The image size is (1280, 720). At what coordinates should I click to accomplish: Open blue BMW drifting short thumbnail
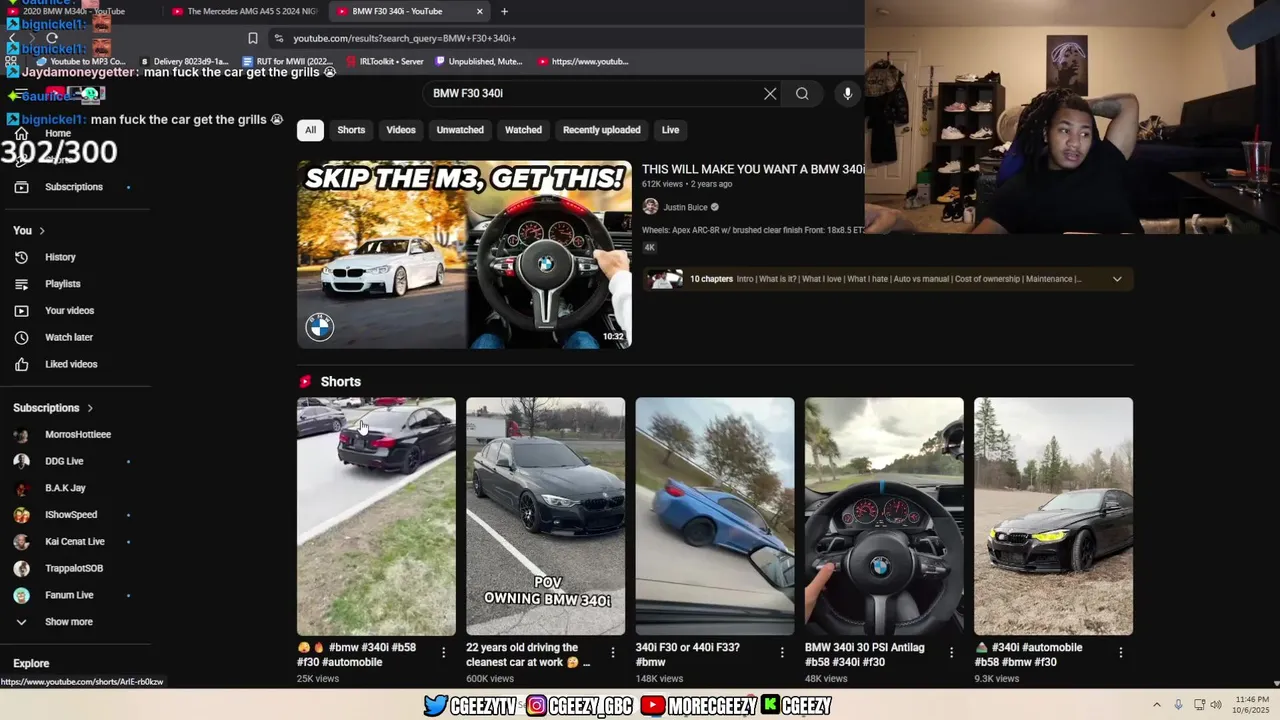pos(714,516)
